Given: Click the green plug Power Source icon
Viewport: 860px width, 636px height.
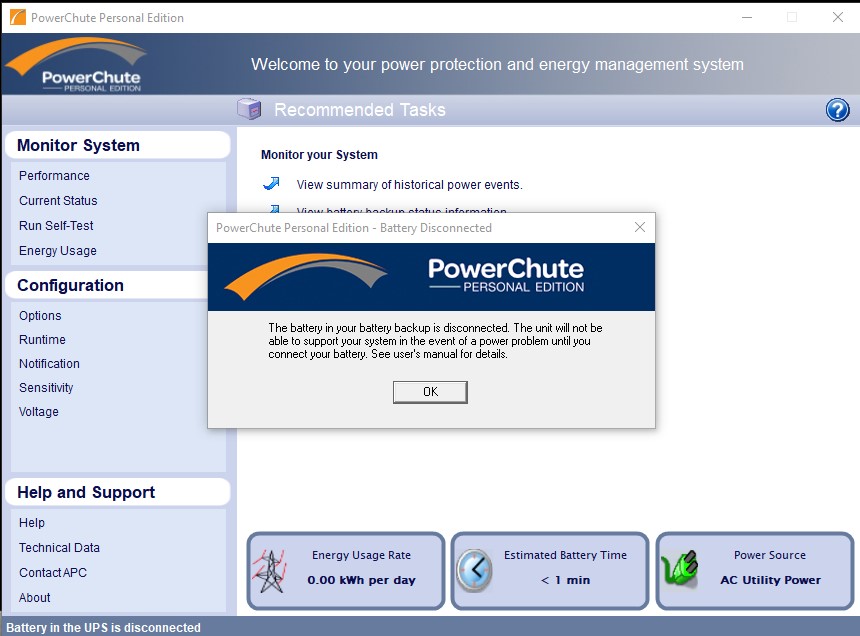Looking at the screenshot, I should [x=680, y=571].
